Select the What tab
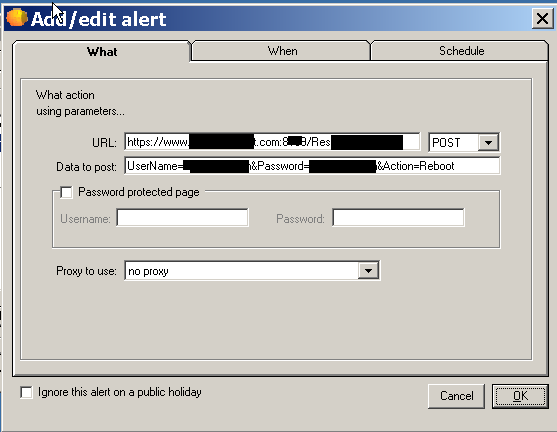This screenshot has height=432, width=557. pyautogui.click(x=102, y=52)
